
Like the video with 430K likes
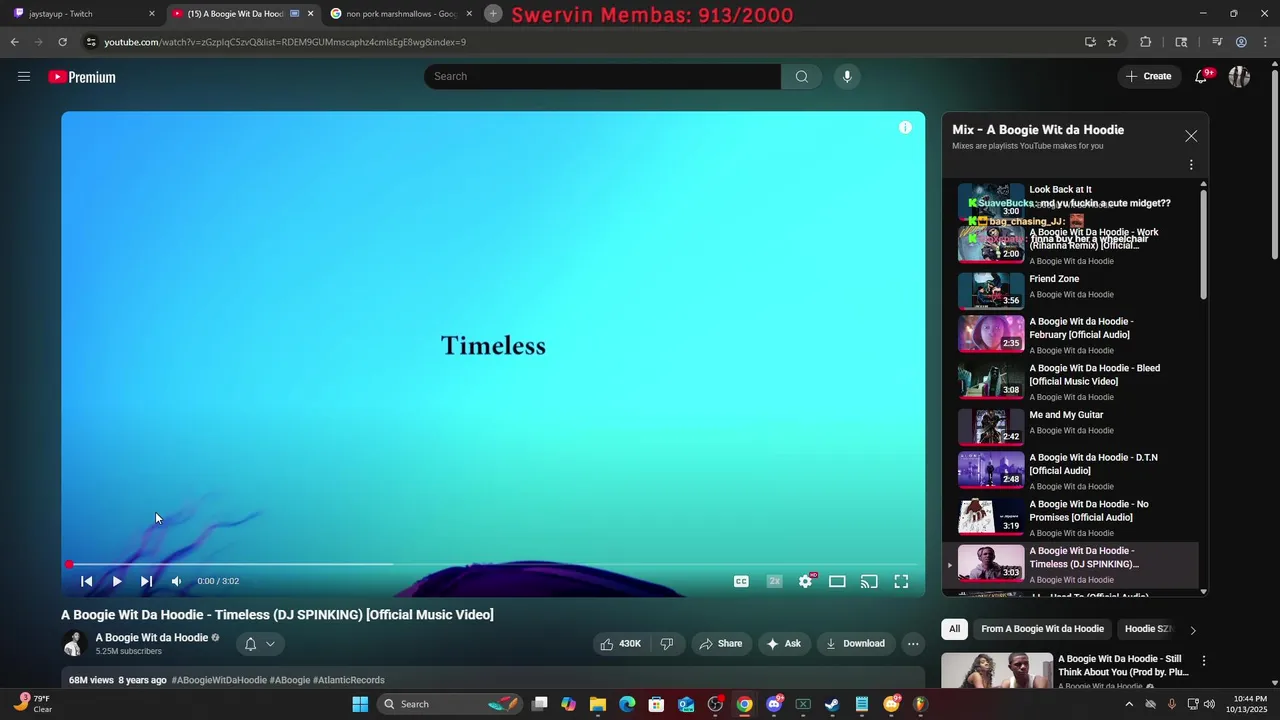[x=620, y=644]
